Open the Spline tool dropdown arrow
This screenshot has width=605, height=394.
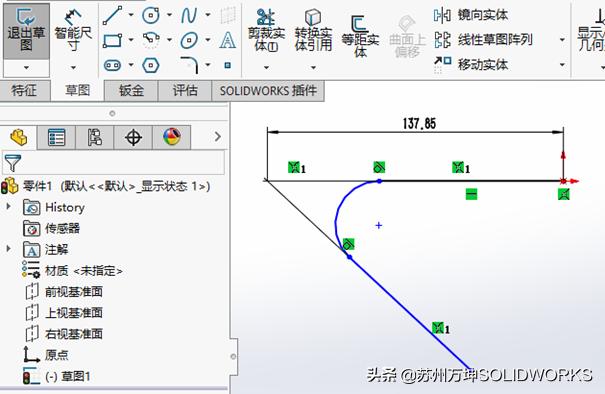point(208,15)
